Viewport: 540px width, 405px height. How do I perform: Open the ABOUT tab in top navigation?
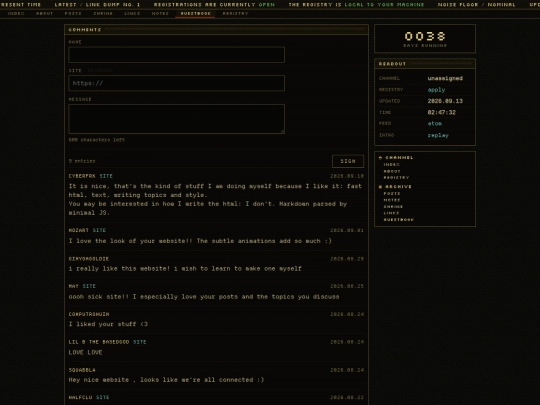point(44,13)
